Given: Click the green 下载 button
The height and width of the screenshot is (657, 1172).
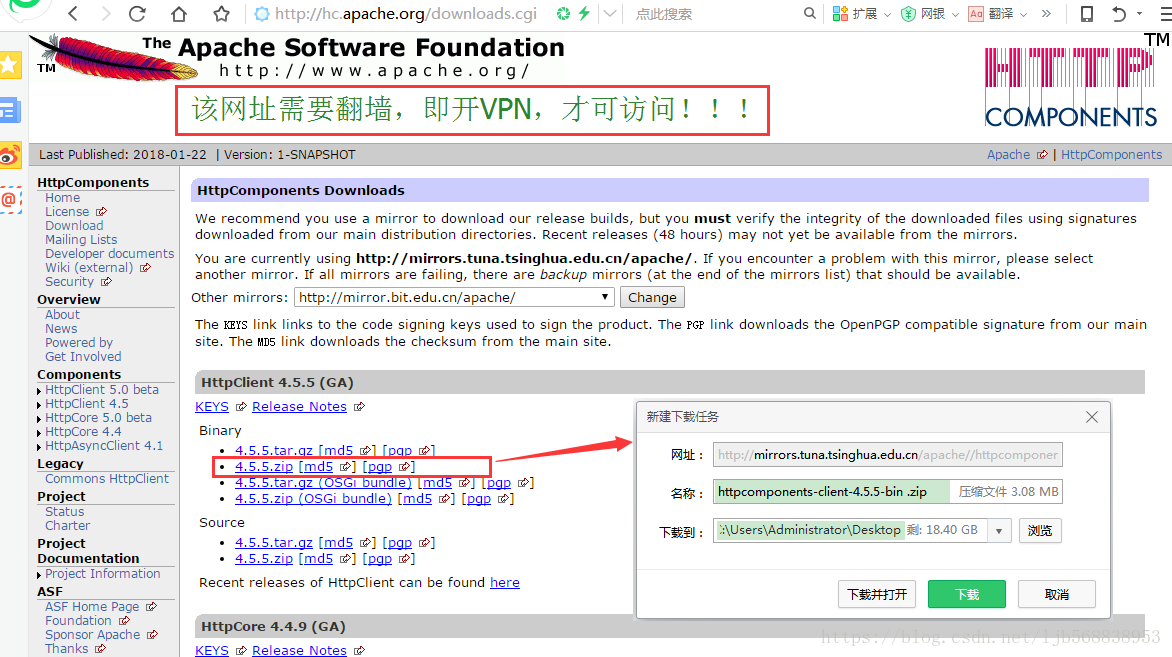Looking at the screenshot, I should coord(966,594).
